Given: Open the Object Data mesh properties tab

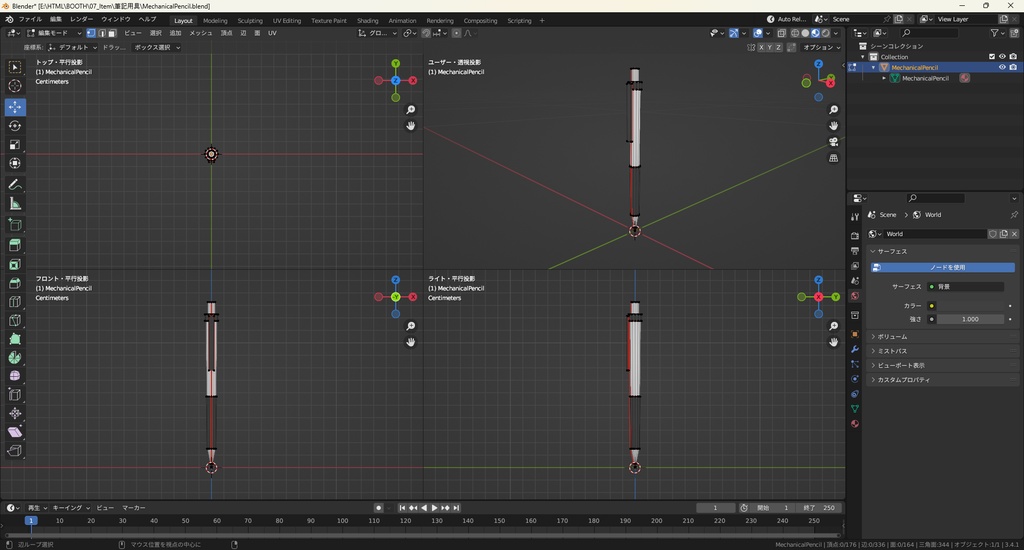Looking at the screenshot, I should pos(855,408).
